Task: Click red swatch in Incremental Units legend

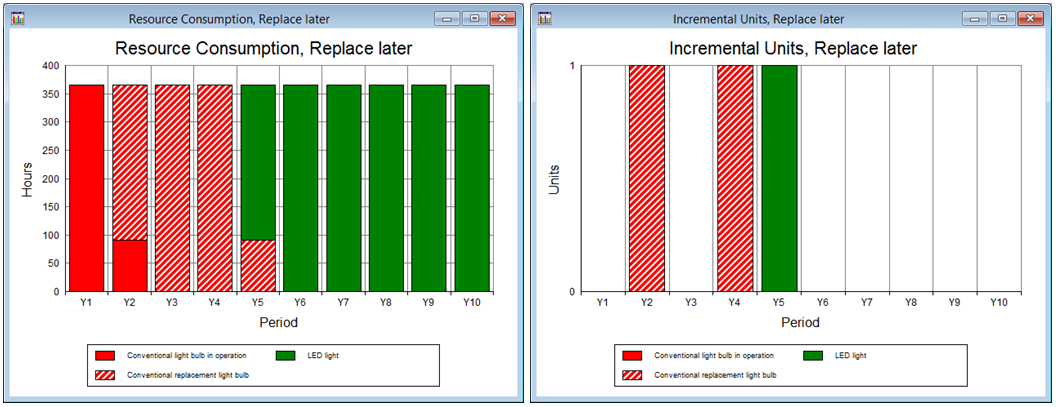Action: pyautogui.click(x=632, y=355)
